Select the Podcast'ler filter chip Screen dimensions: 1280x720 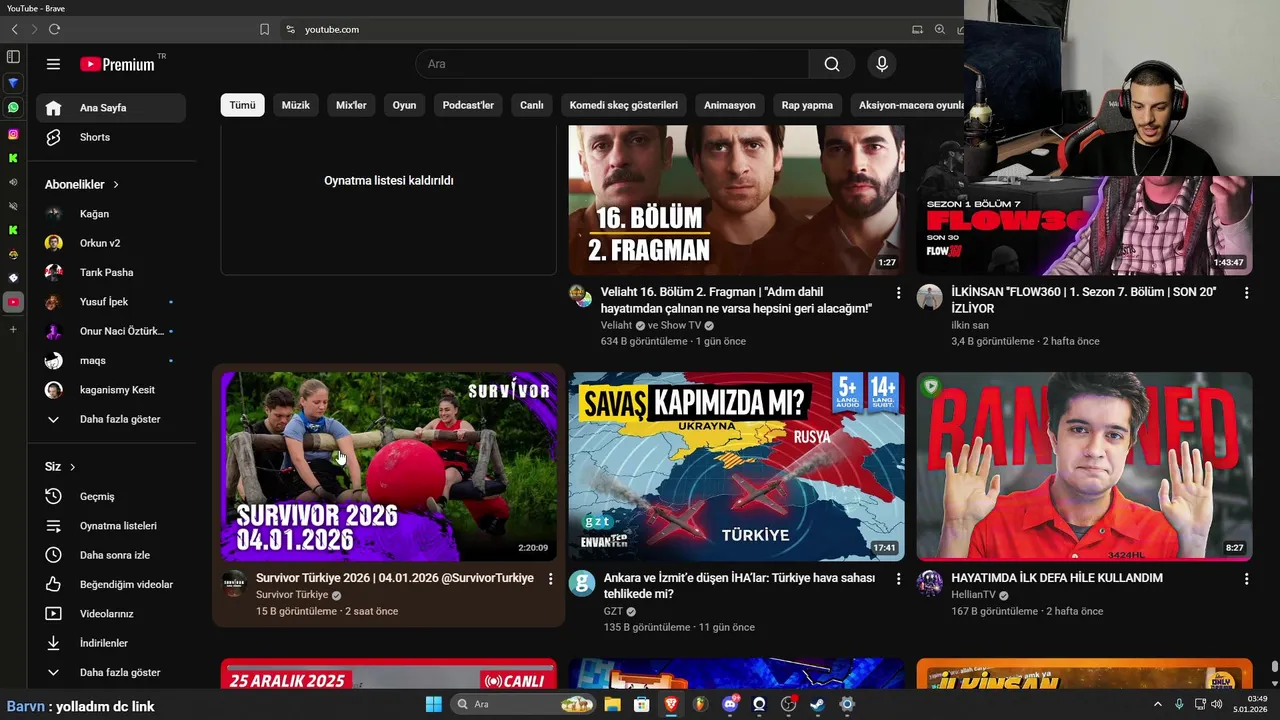click(x=468, y=105)
